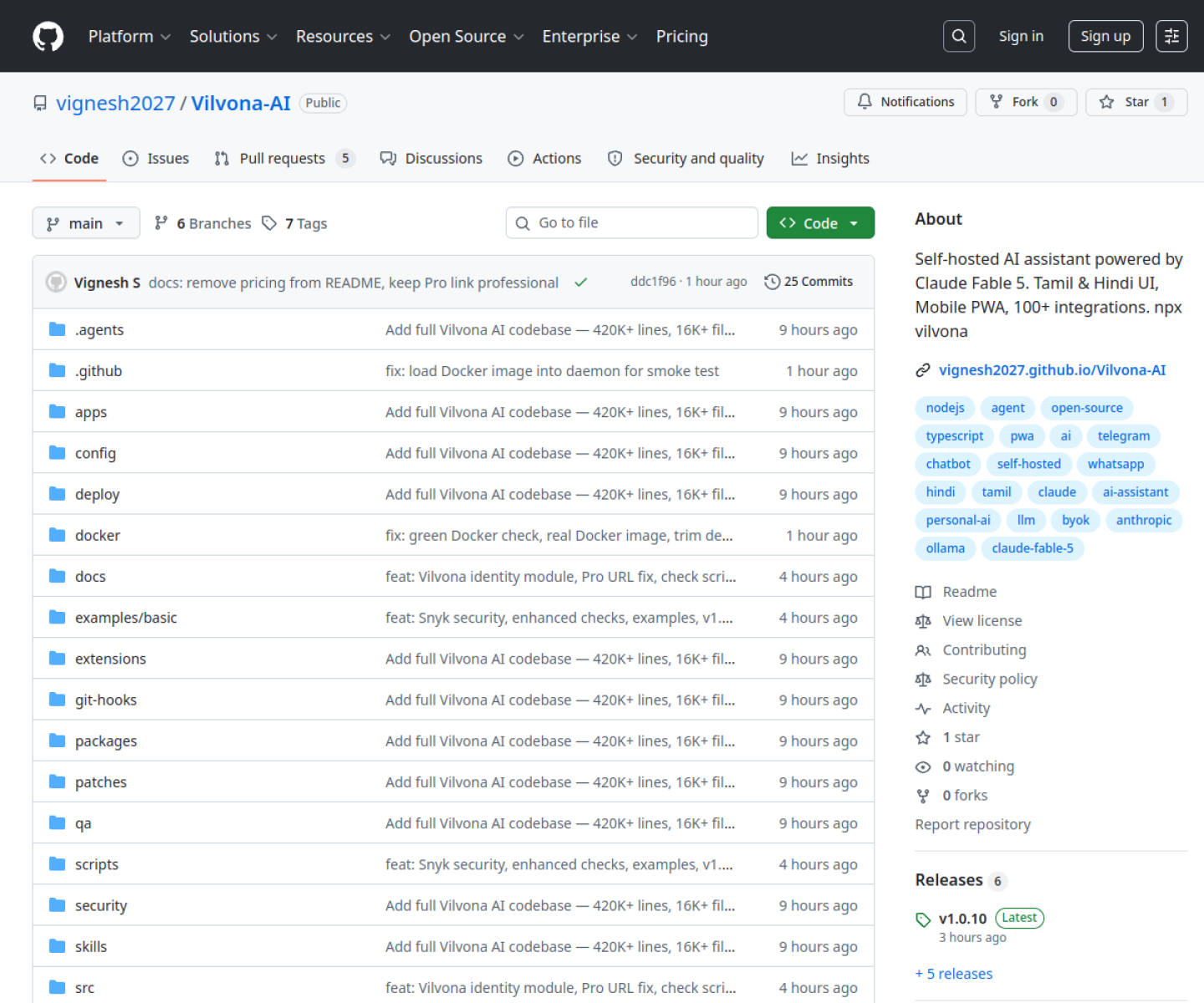This screenshot has width=1204, height=1003.
Task: Expand the Enterprise menu
Action: point(589,37)
